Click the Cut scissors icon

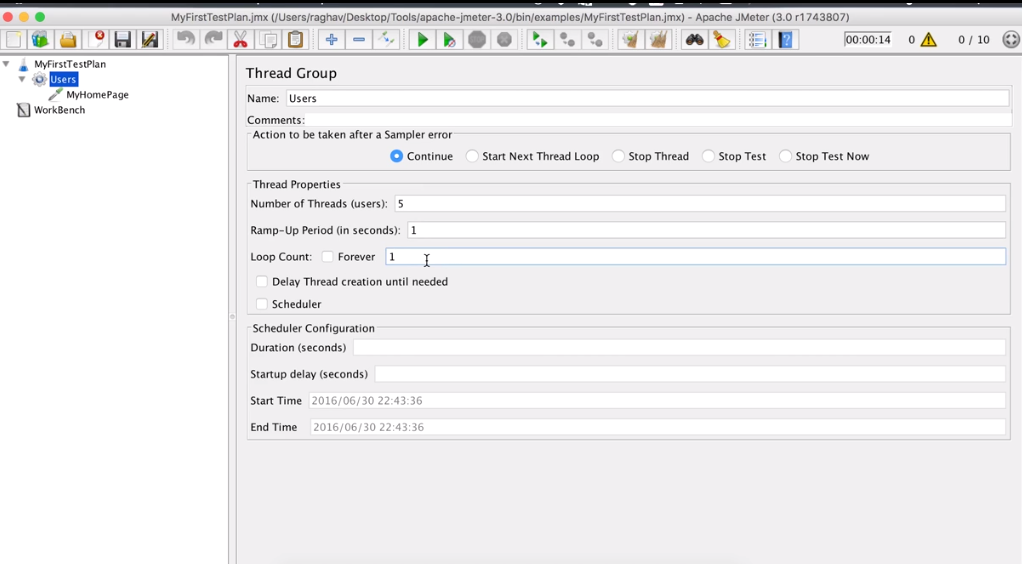[241, 40]
